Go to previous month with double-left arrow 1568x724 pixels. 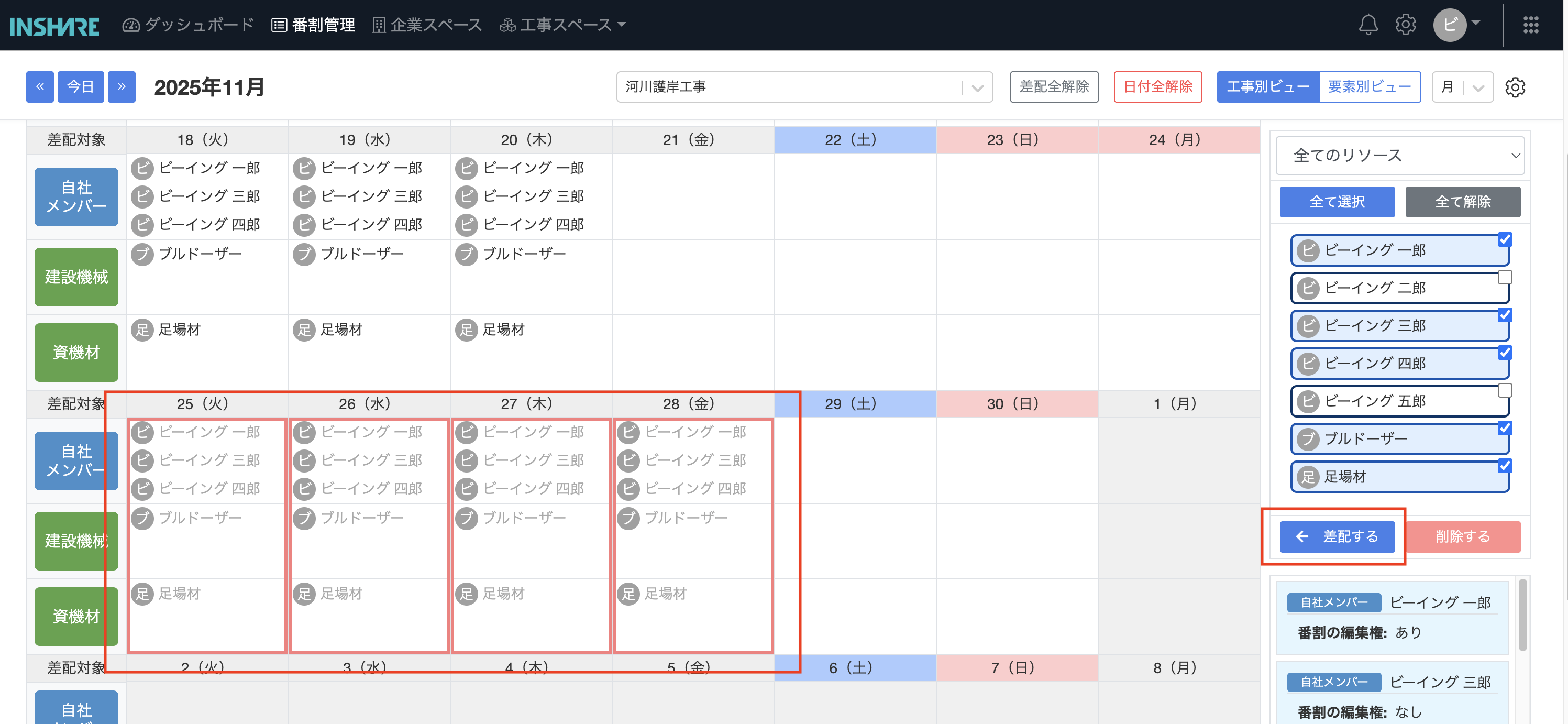click(x=40, y=87)
